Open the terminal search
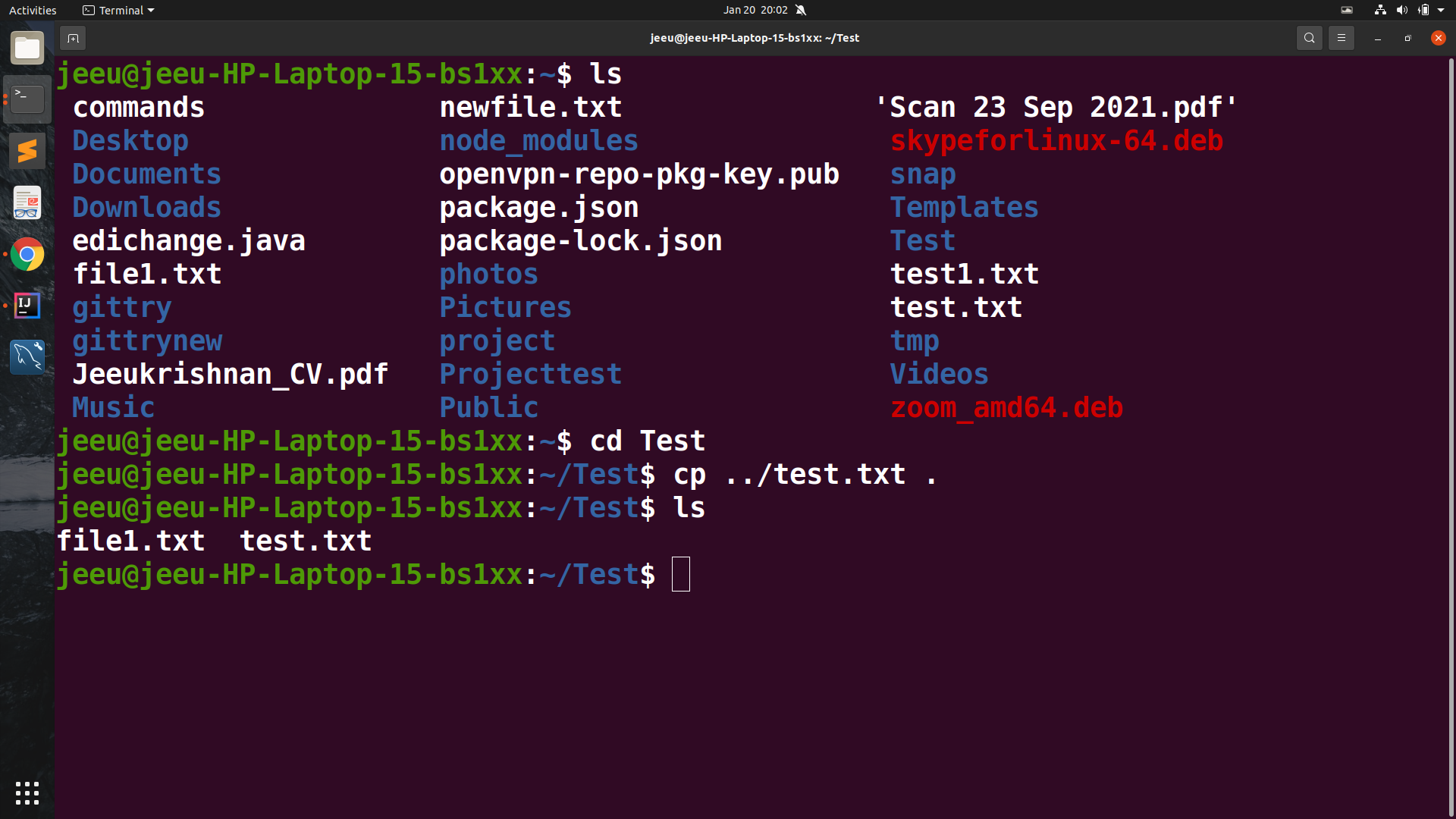The height and width of the screenshot is (819, 1456). click(1310, 37)
